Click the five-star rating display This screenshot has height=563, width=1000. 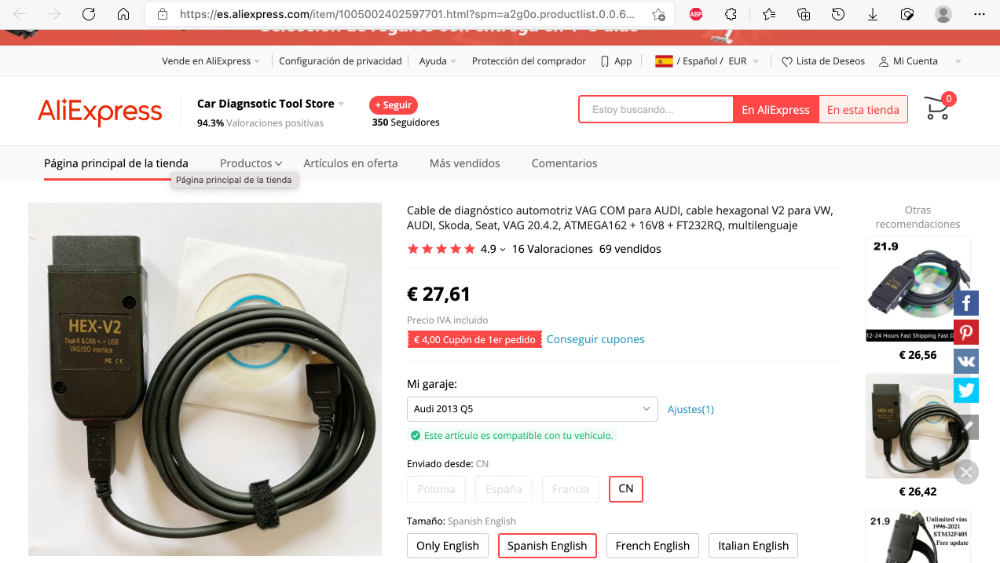click(441, 249)
